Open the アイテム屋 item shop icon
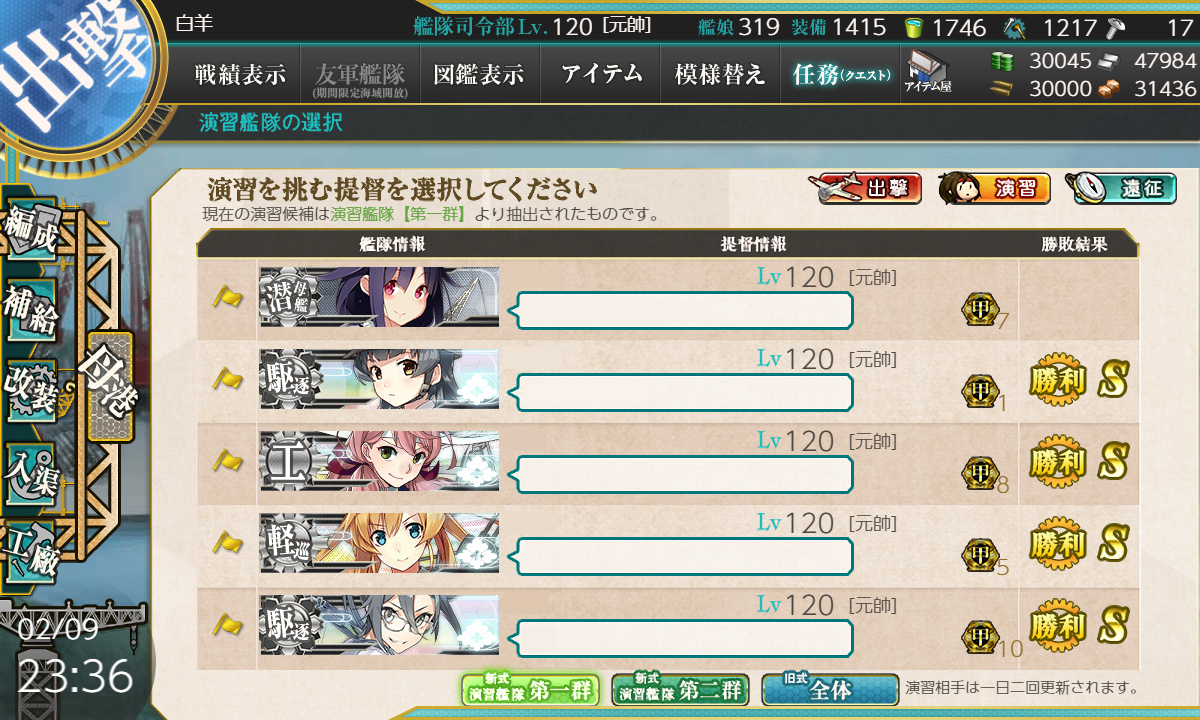The height and width of the screenshot is (720, 1200). (x=927, y=72)
